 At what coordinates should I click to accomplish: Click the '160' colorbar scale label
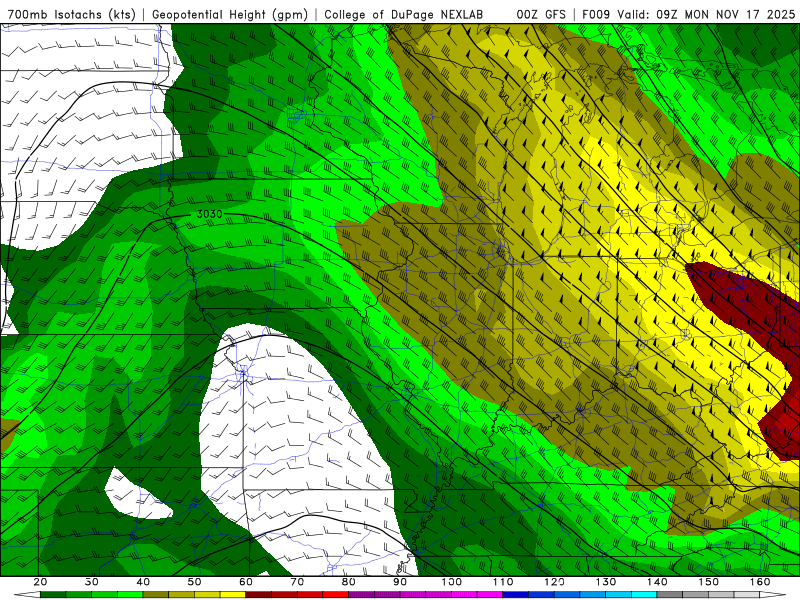760,582
